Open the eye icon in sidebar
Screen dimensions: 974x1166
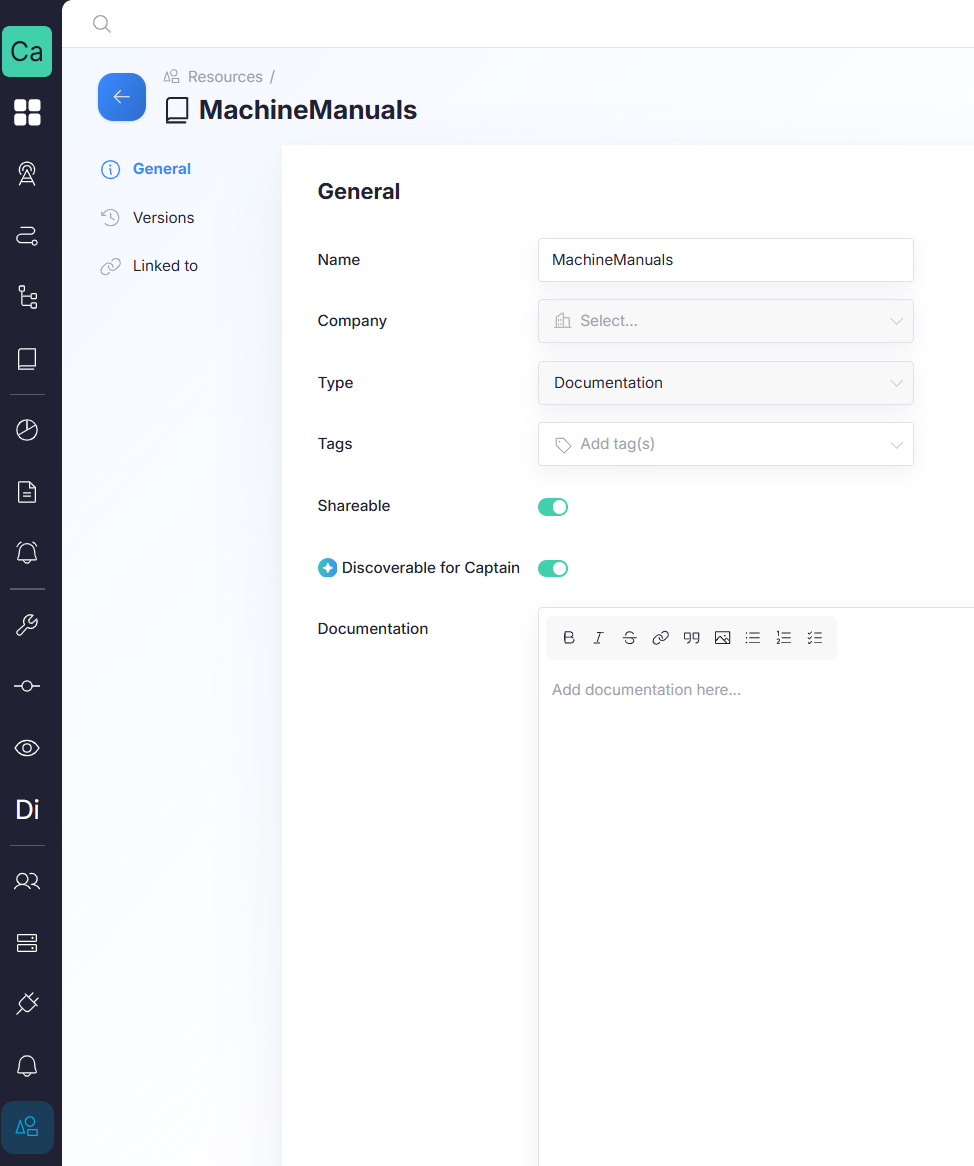click(27, 748)
